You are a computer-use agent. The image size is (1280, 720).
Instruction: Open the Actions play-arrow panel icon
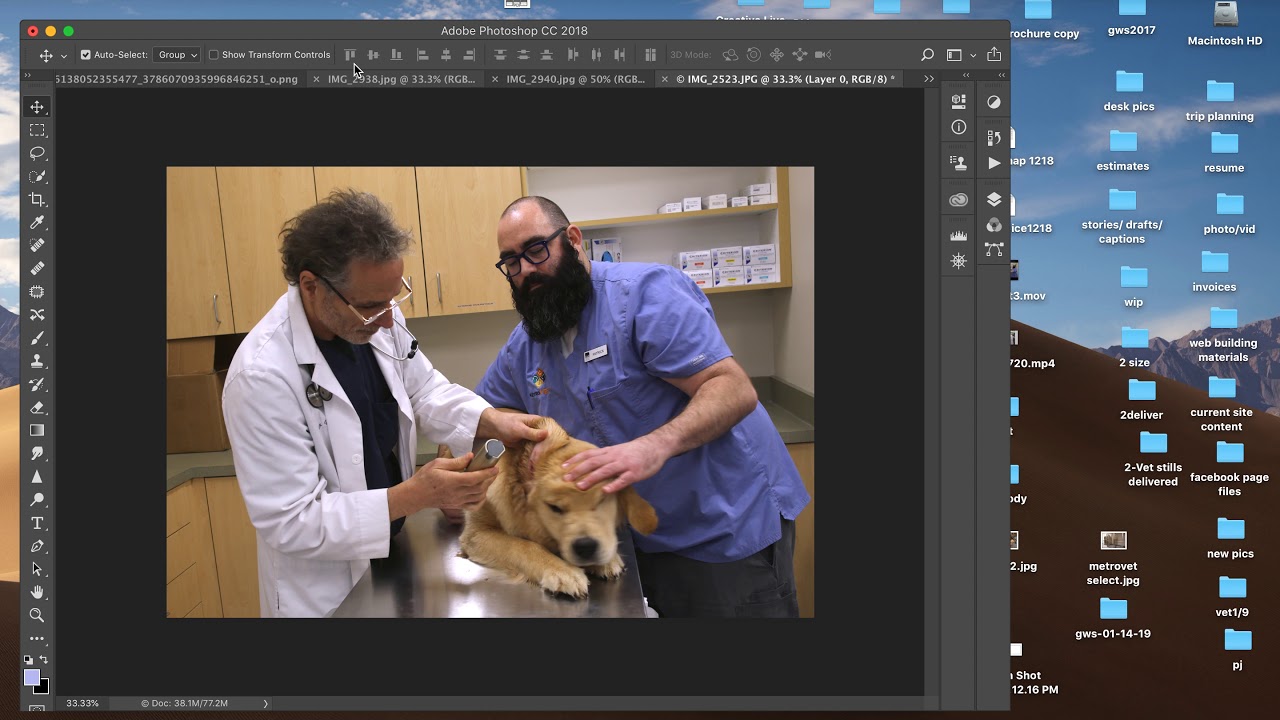pyautogui.click(x=994, y=162)
